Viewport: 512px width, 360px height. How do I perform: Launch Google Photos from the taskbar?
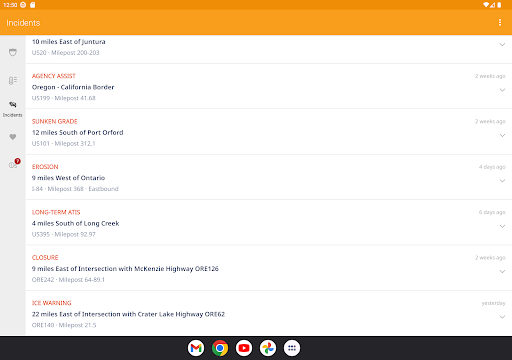coord(268,348)
